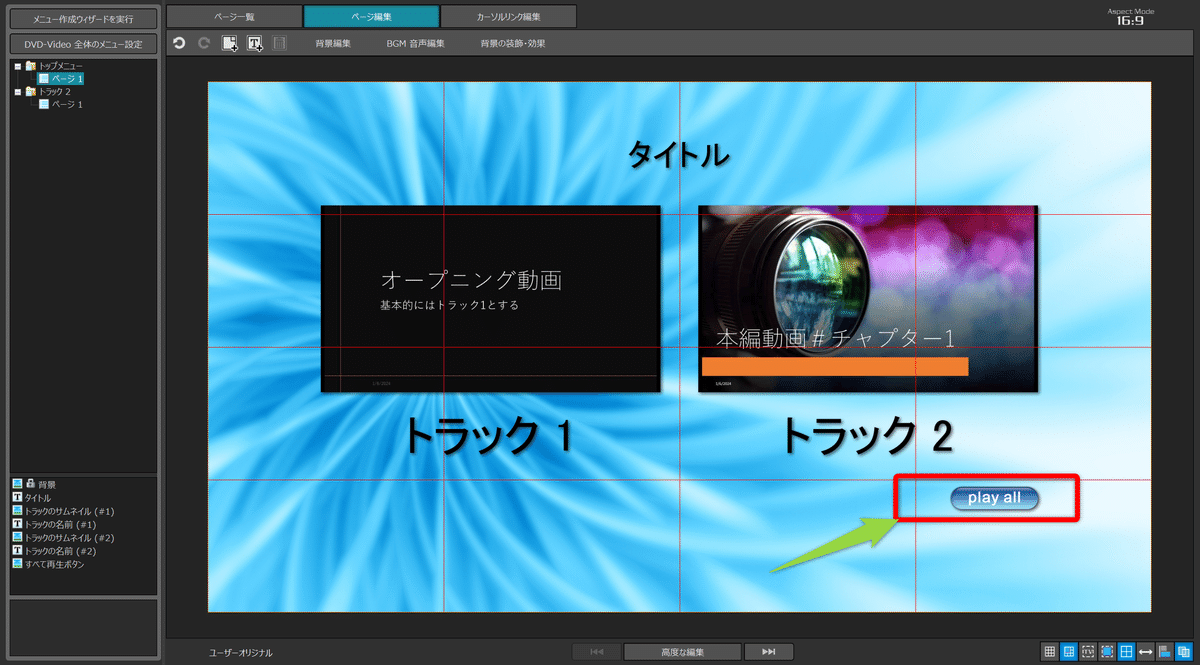Screen dimensions: 1200x665
Task: Select トラックのサムネイル (#1) in item list
Action: pyautogui.click(x=63, y=511)
